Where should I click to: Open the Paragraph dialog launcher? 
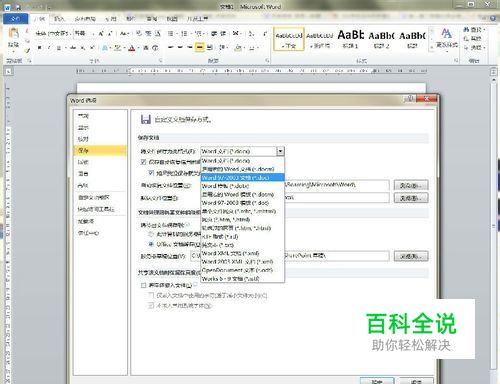click(267, 61)
